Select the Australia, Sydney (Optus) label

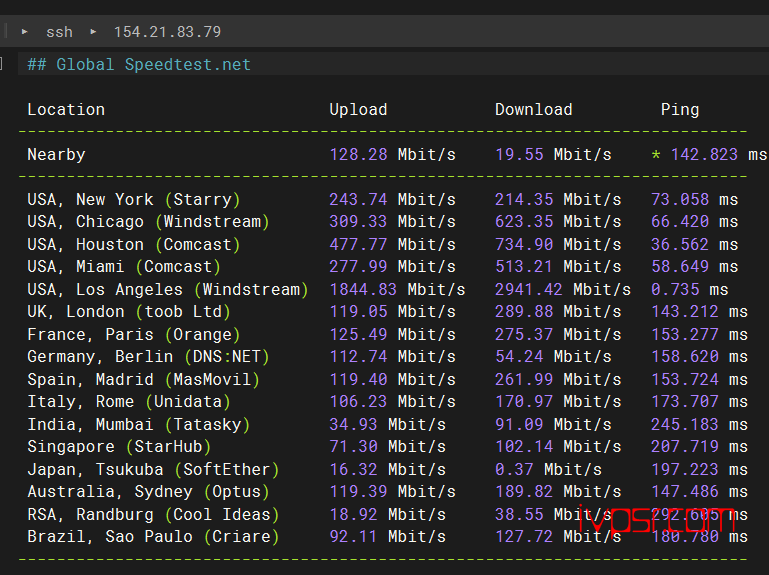149,492
